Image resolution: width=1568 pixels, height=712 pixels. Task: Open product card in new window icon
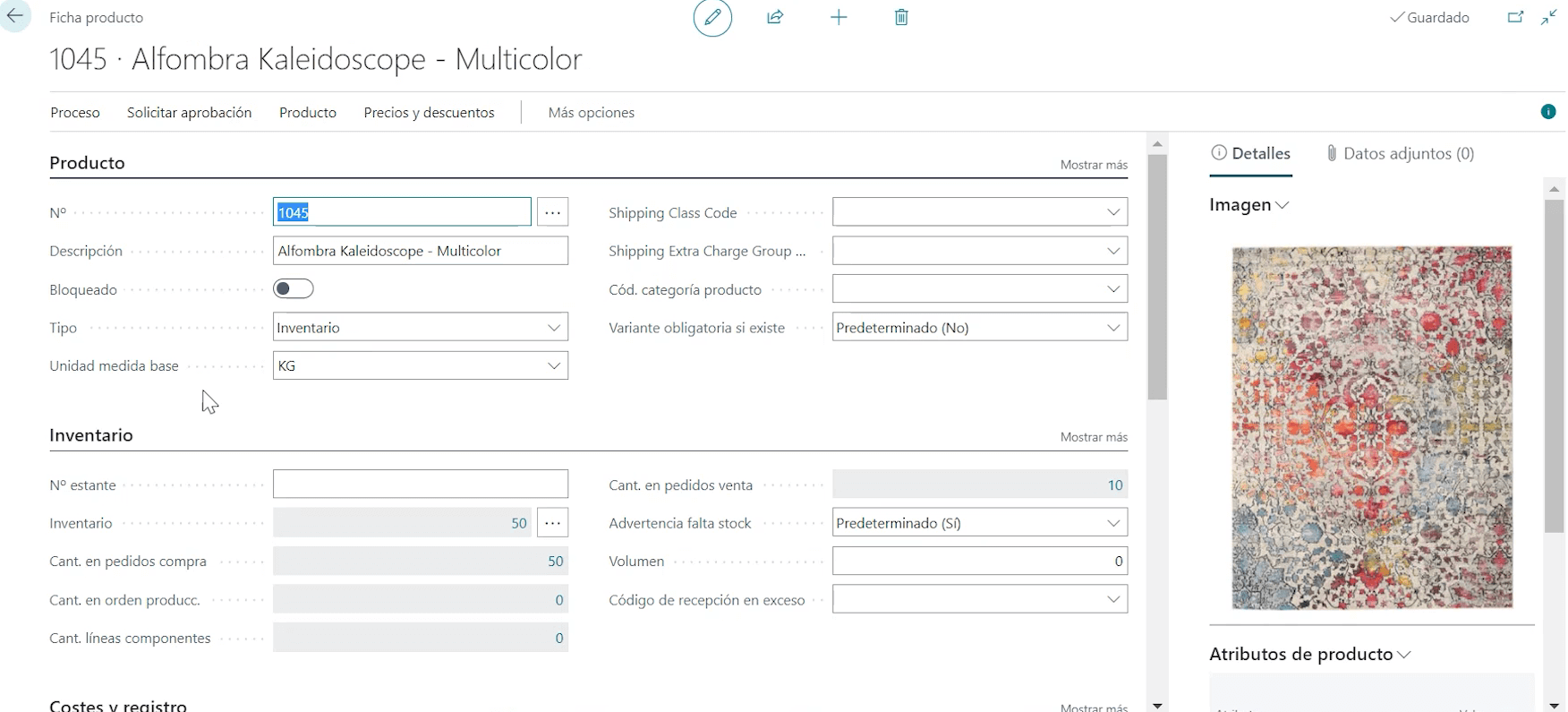[x=1515, y=18]
